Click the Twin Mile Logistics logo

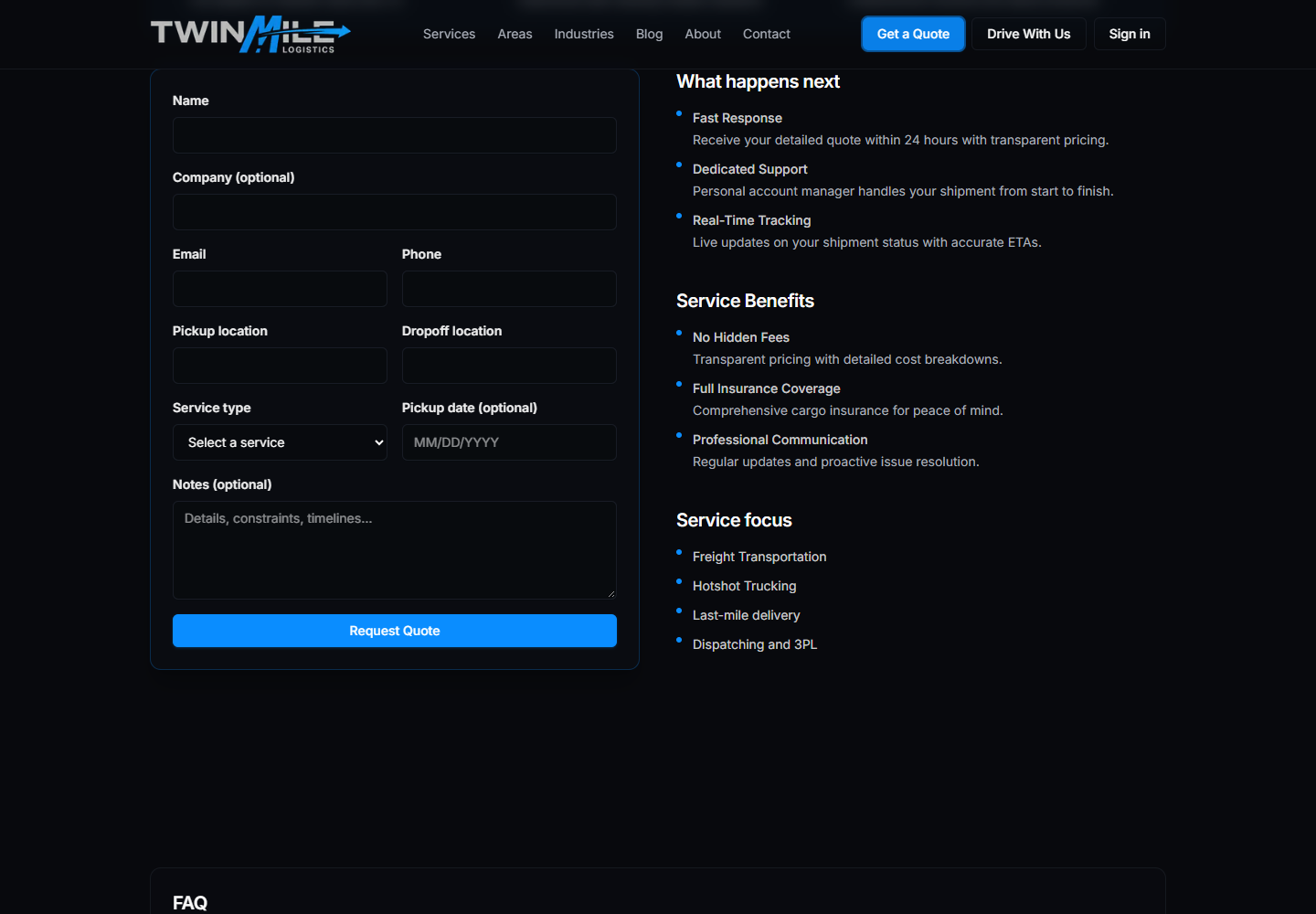click(250, 35)
